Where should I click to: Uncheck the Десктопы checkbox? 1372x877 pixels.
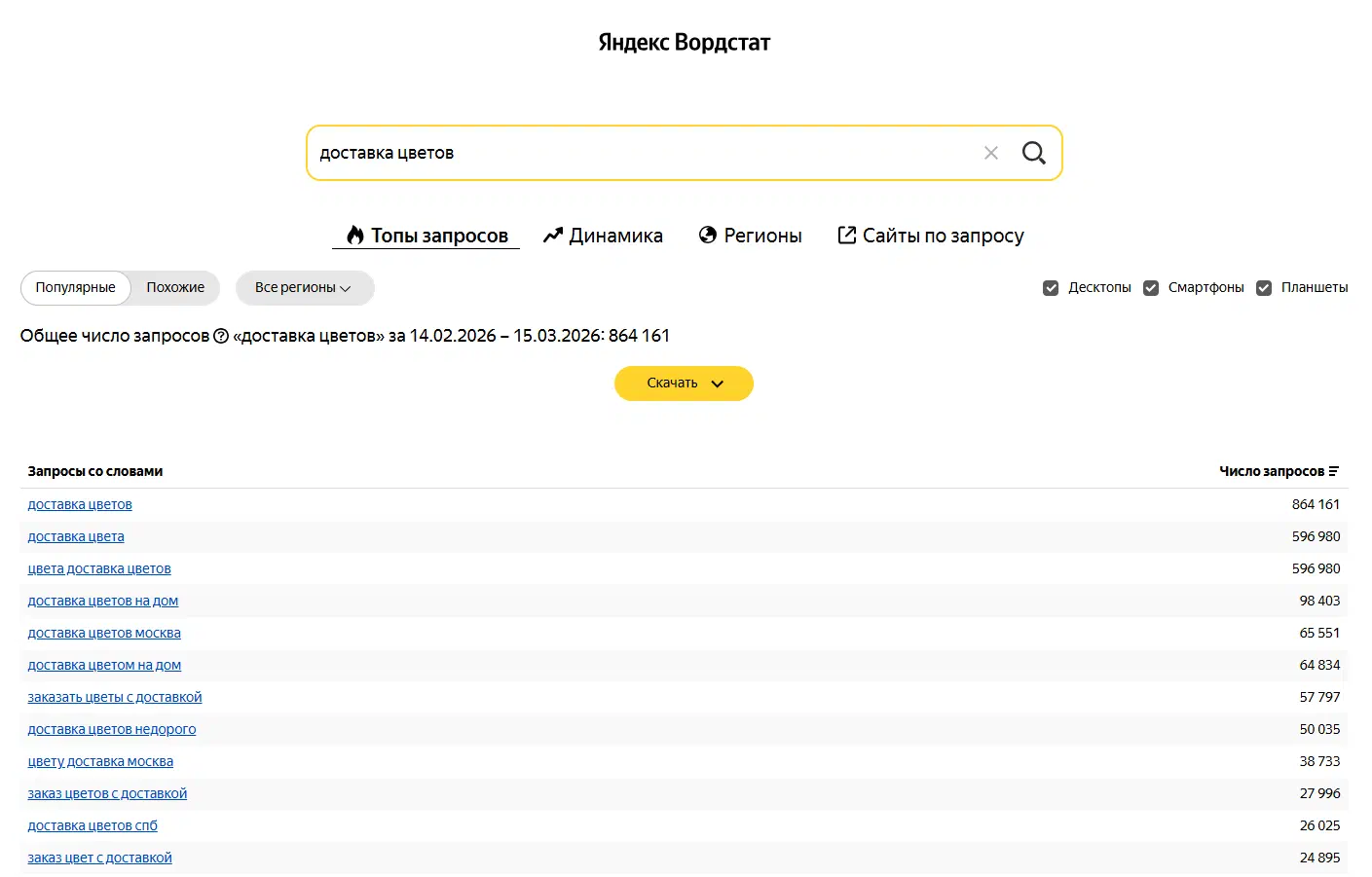[1051, 288]
